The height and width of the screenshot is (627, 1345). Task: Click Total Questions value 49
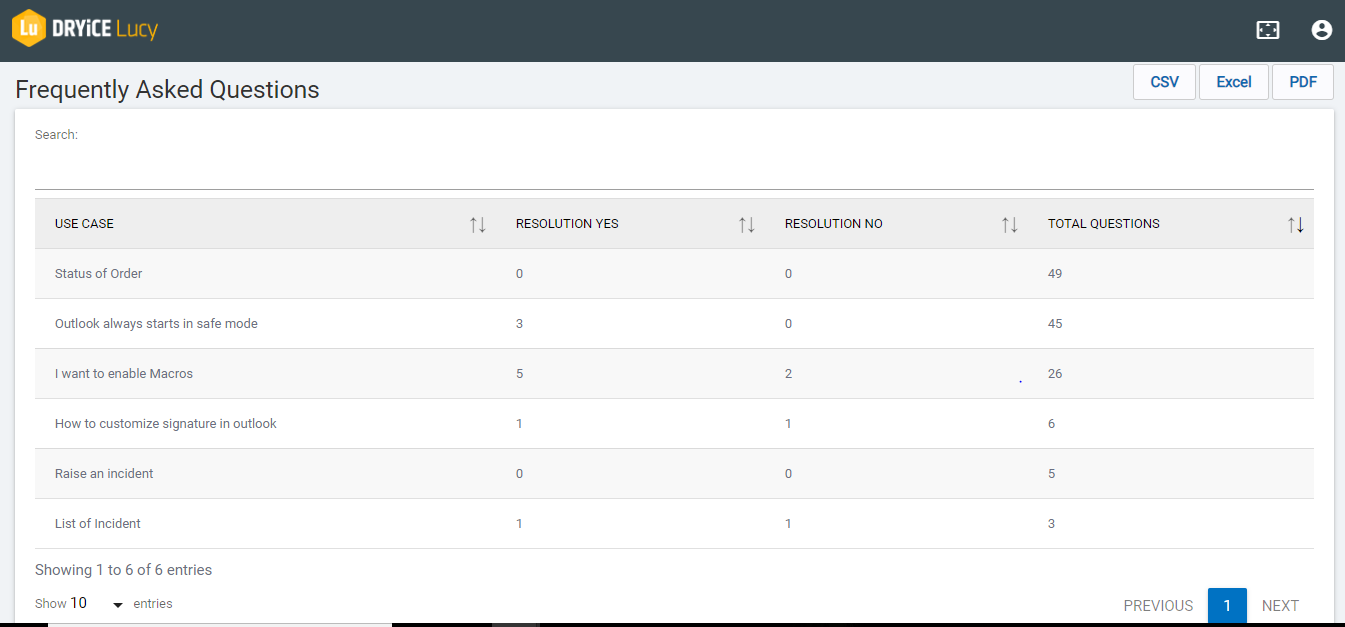click(x=1055, y=274)
